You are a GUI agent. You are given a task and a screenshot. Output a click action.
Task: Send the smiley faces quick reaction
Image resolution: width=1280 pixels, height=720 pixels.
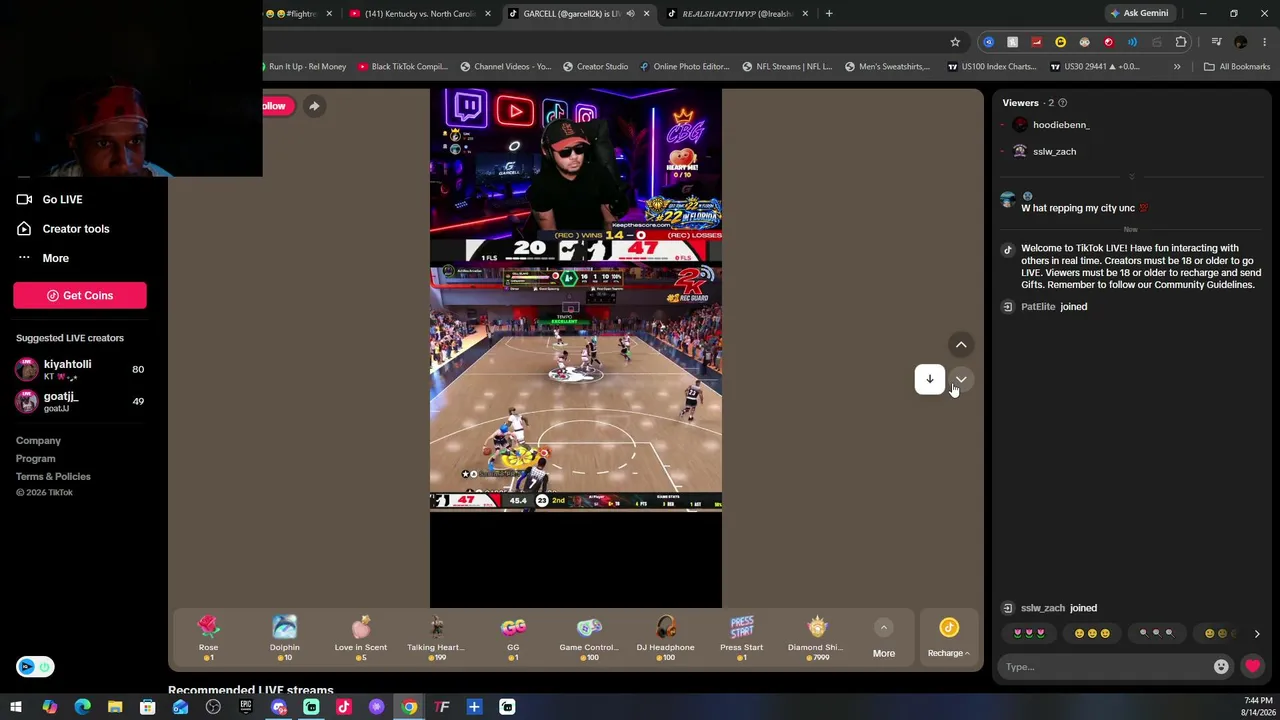tap(1091, 633)
